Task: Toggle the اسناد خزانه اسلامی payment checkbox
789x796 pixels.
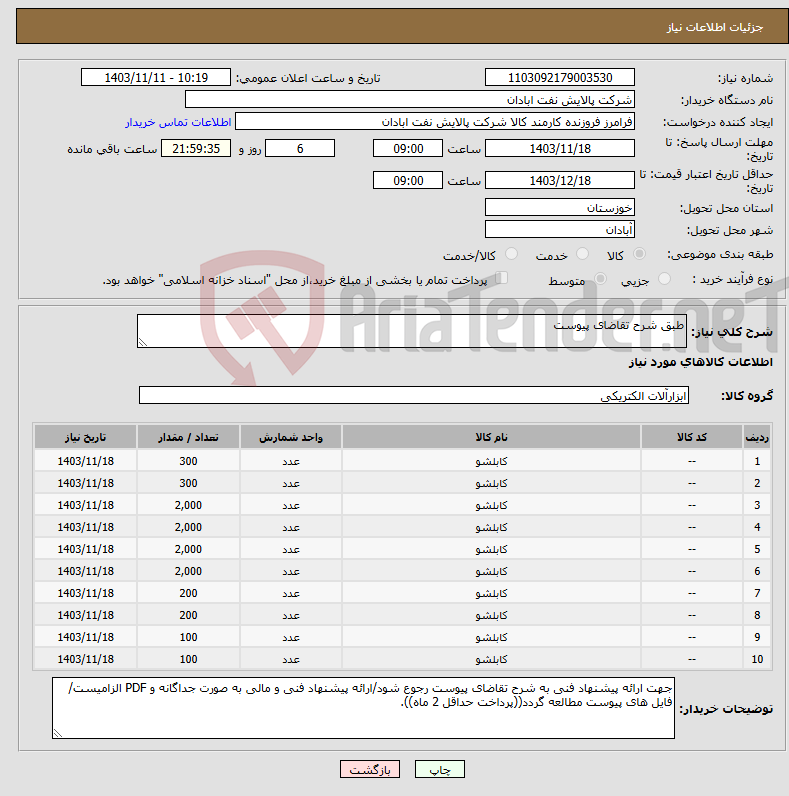Action: tap(502, 278)
